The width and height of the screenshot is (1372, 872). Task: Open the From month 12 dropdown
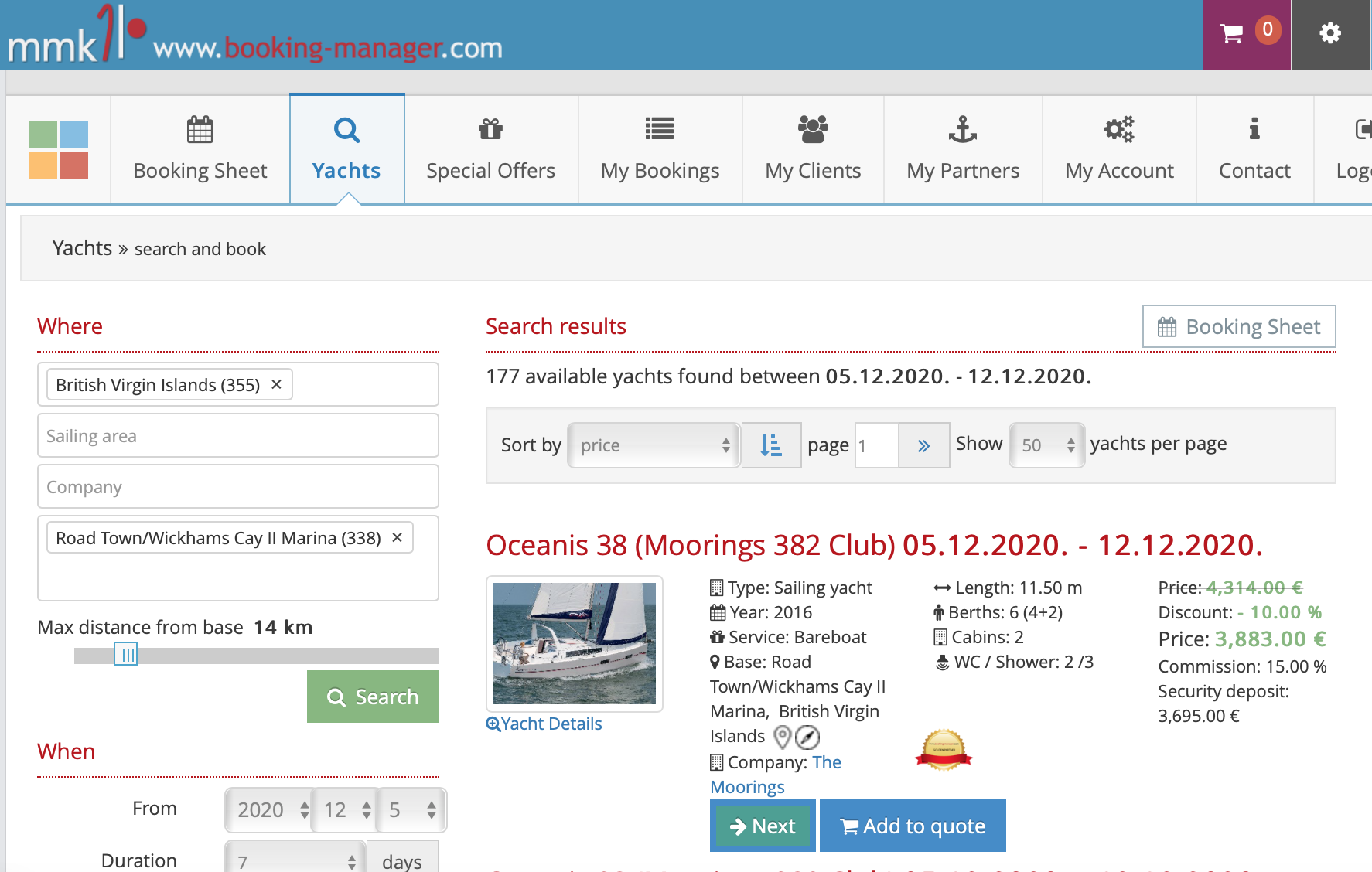click(x=345, y=810)
